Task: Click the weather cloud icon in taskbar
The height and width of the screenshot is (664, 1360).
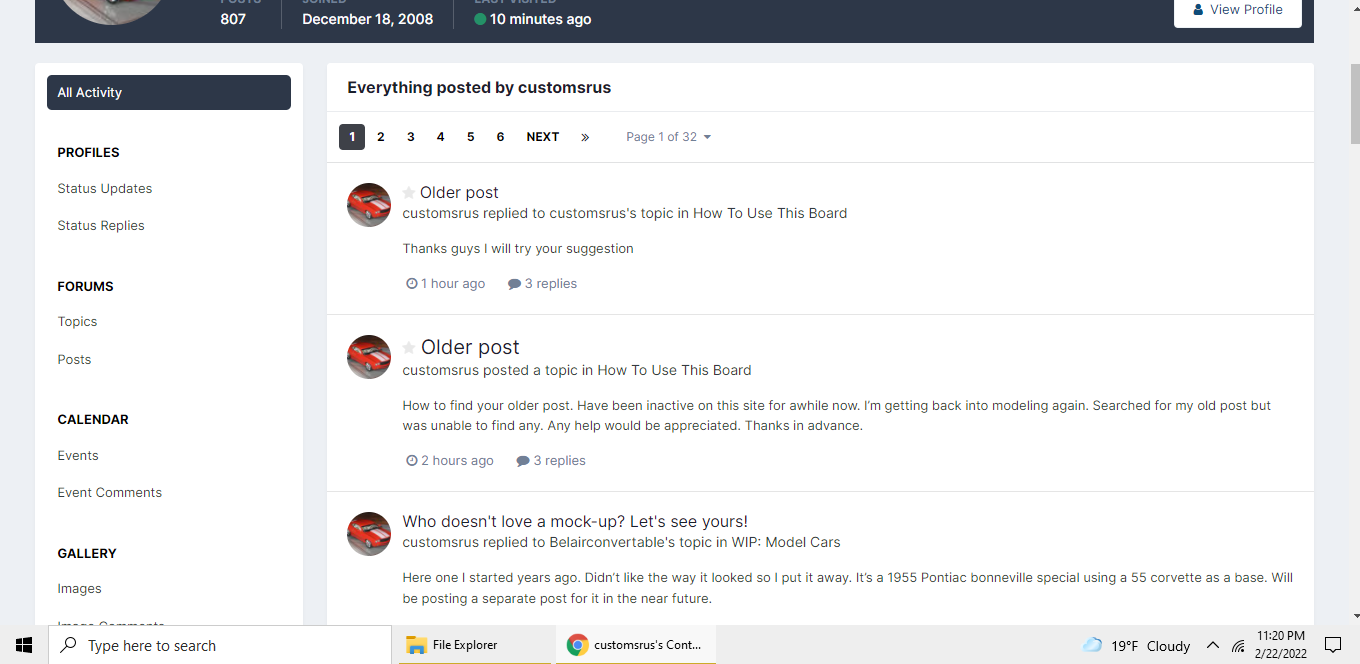Action: 1092,645
